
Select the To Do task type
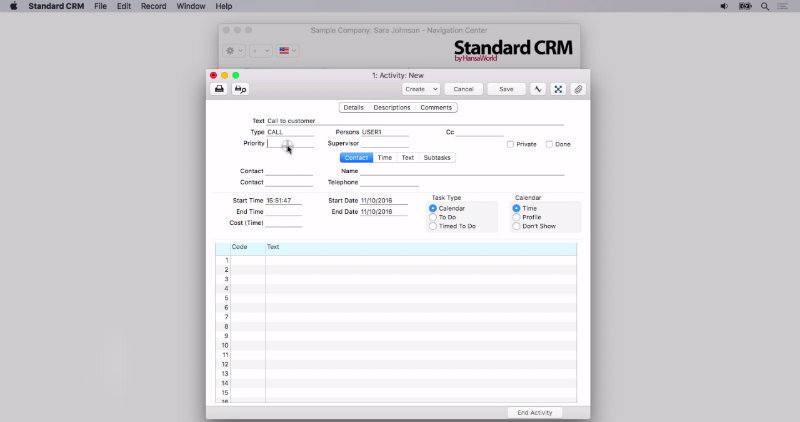point(433,217)
